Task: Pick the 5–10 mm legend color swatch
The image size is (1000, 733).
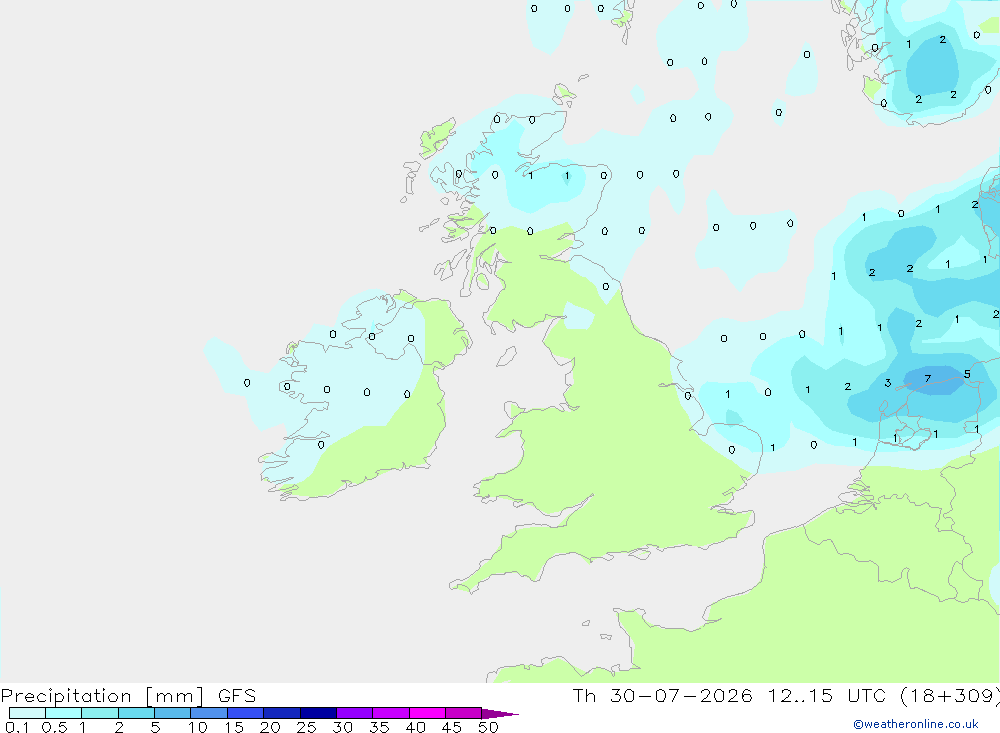Action: click(x=172, y=713)
